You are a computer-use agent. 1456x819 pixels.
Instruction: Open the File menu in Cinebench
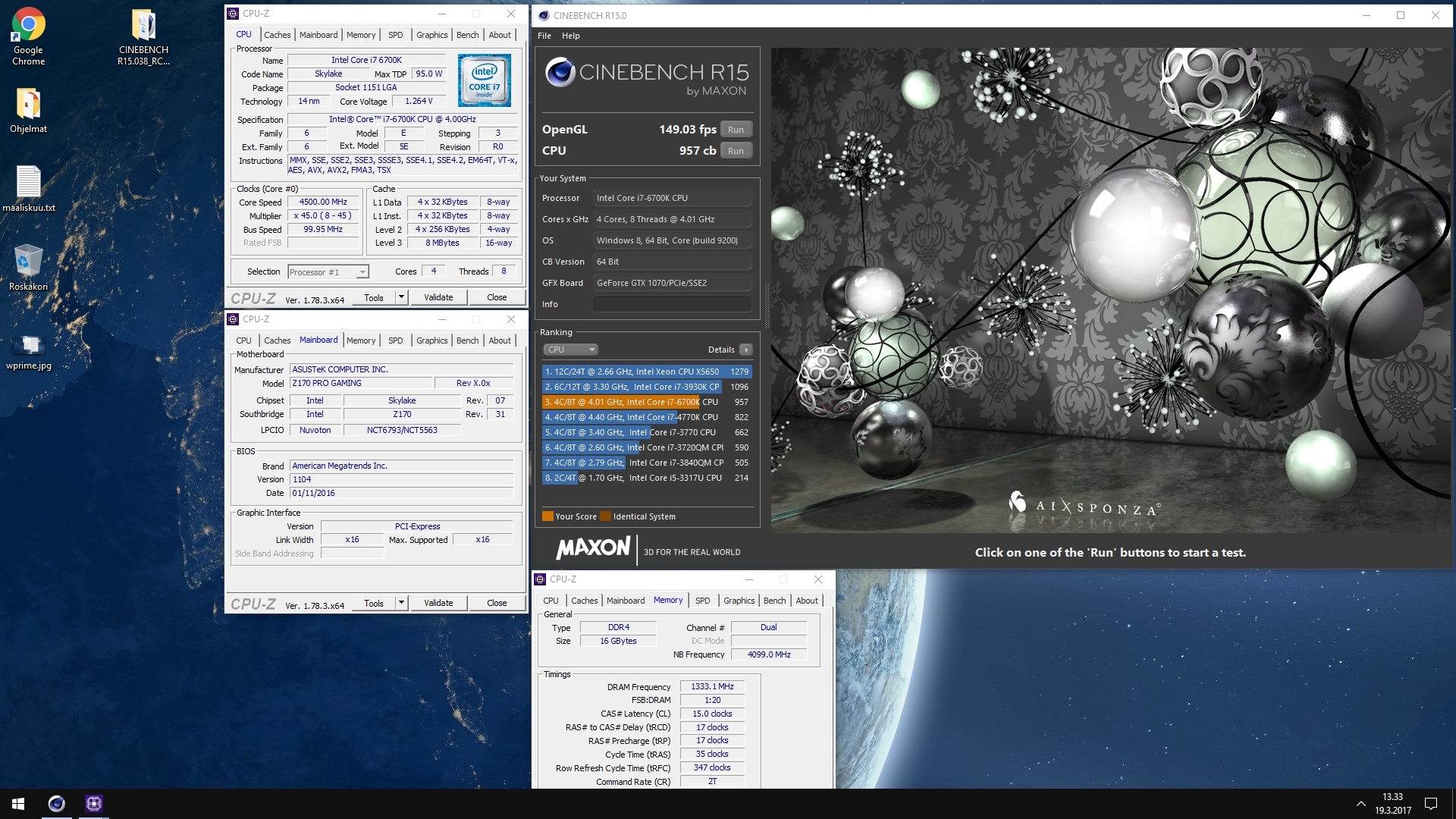544,36
